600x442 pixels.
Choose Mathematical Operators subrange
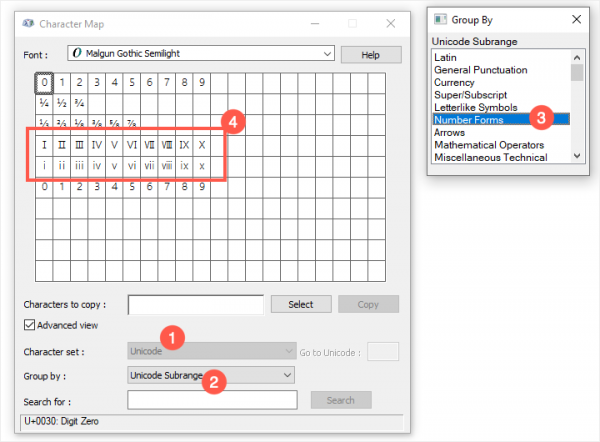pyautogui.click(x=501, y=145)
